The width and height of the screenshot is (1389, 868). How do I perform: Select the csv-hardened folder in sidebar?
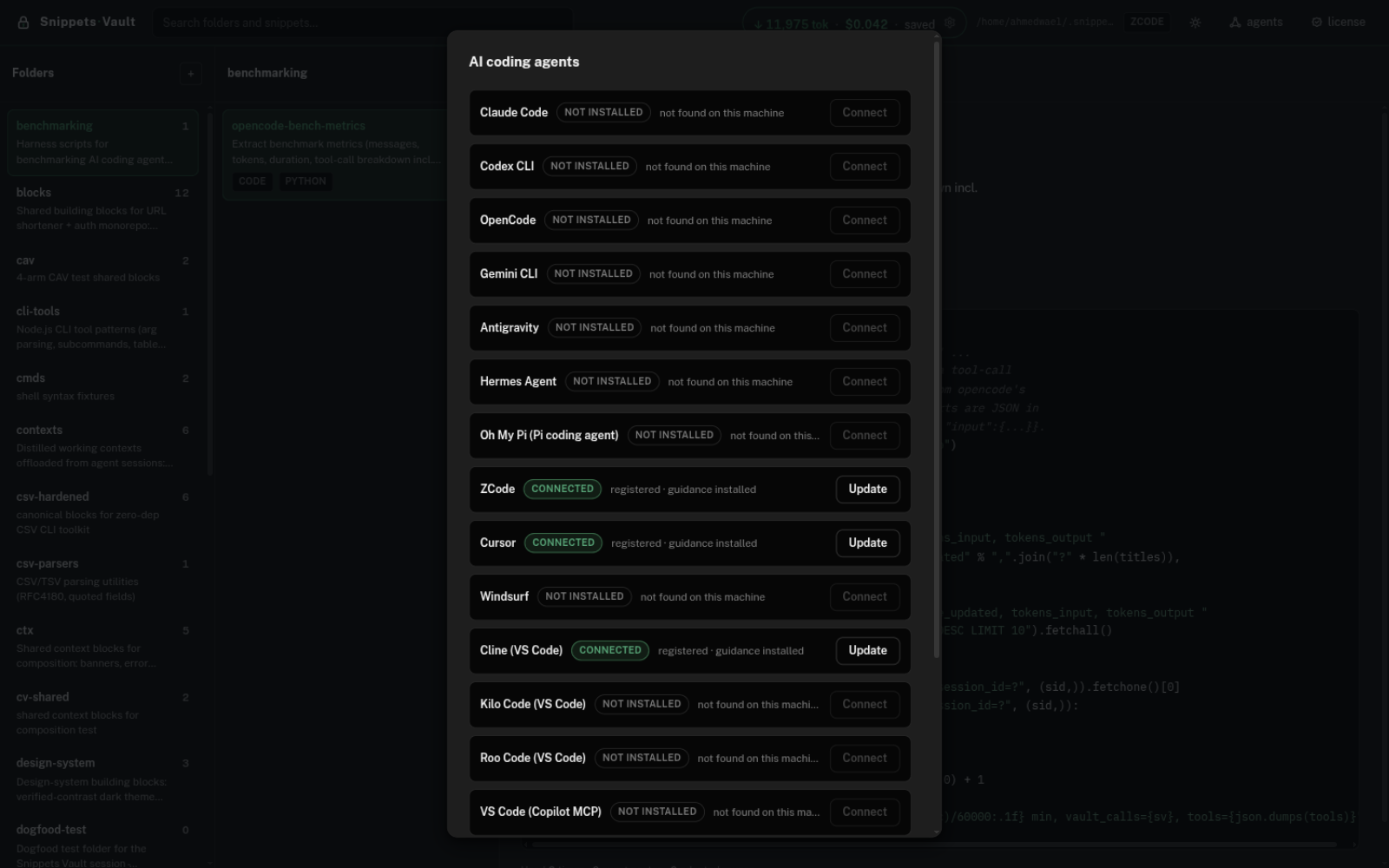[x=102, y=513]
